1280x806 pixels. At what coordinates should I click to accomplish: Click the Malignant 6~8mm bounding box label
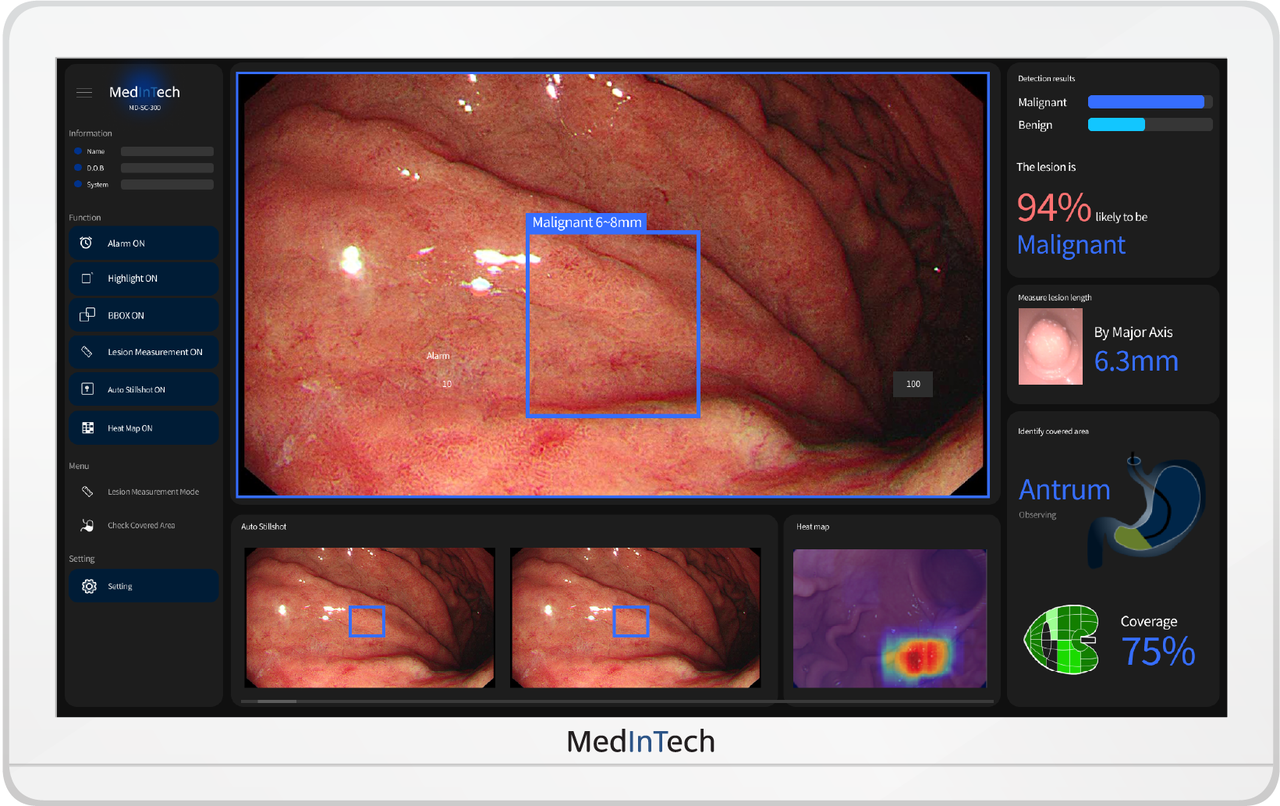587,222
